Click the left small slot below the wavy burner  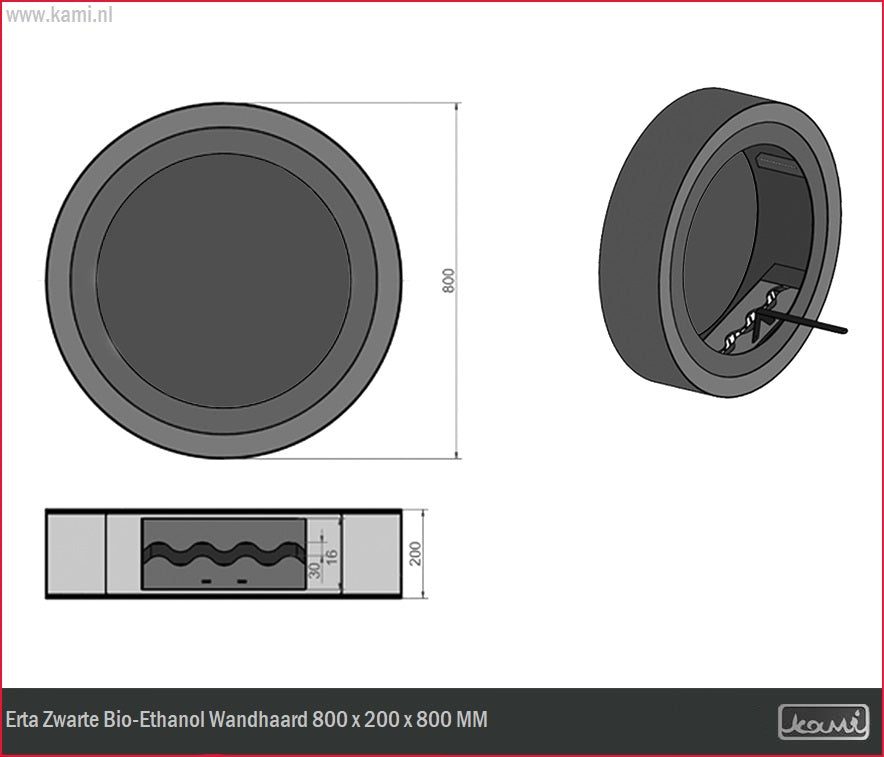tap(207, 581)
